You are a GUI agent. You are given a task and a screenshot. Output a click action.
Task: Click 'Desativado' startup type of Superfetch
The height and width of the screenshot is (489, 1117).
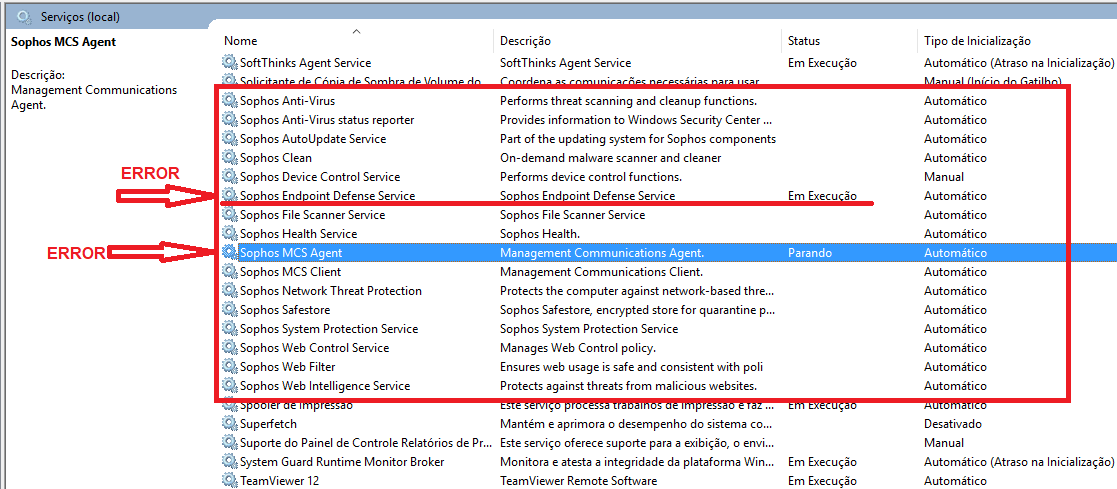click(x=952, y=424)
